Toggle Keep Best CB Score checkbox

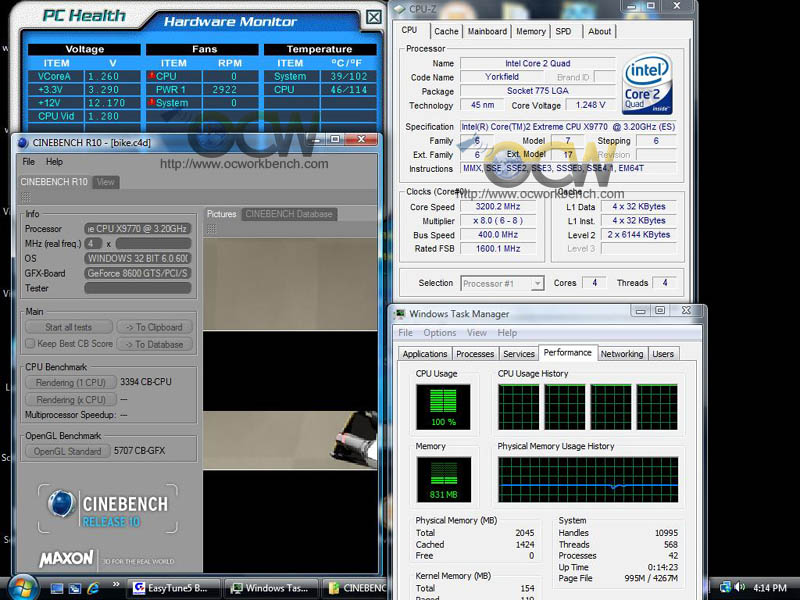30,343
